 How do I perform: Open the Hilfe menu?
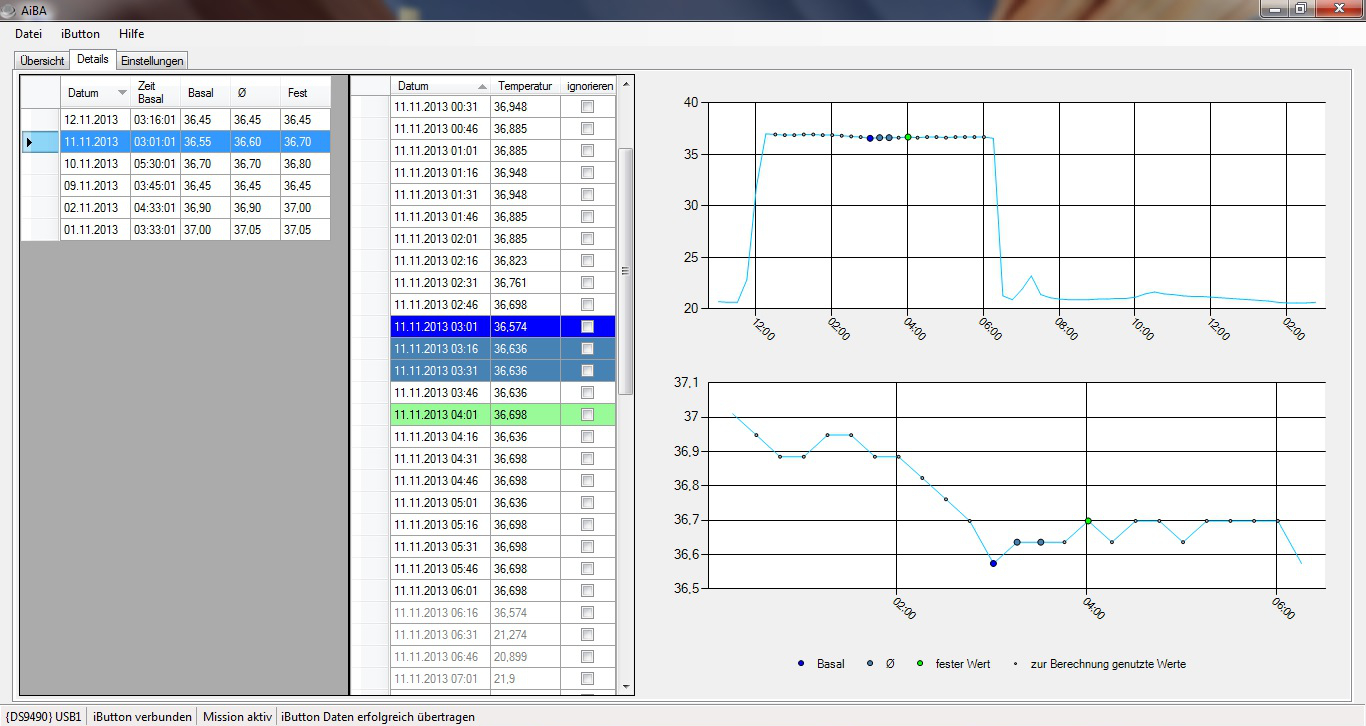[131, 34]
